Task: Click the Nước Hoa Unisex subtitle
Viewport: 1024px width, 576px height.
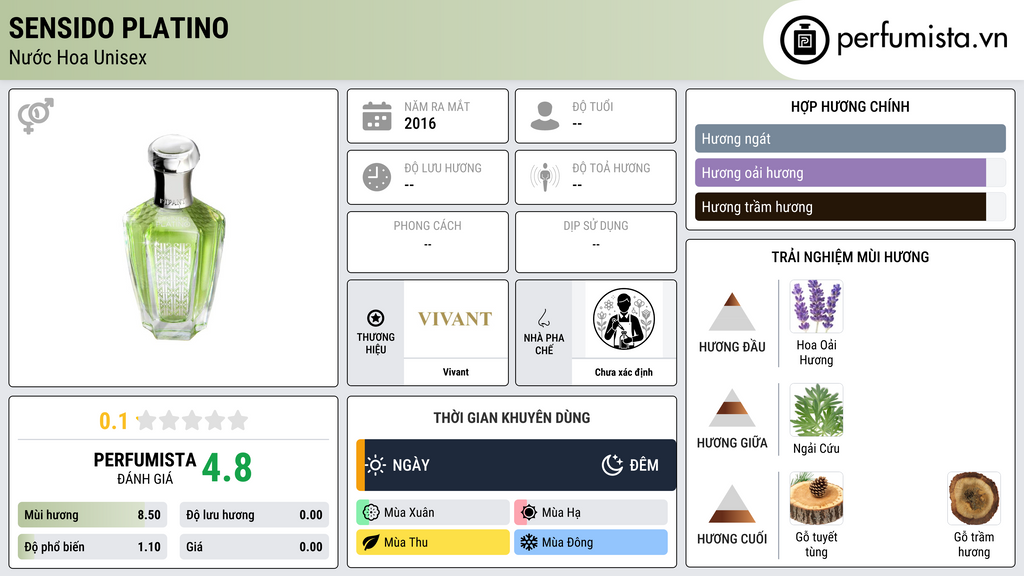Action: tap(78, 57)
